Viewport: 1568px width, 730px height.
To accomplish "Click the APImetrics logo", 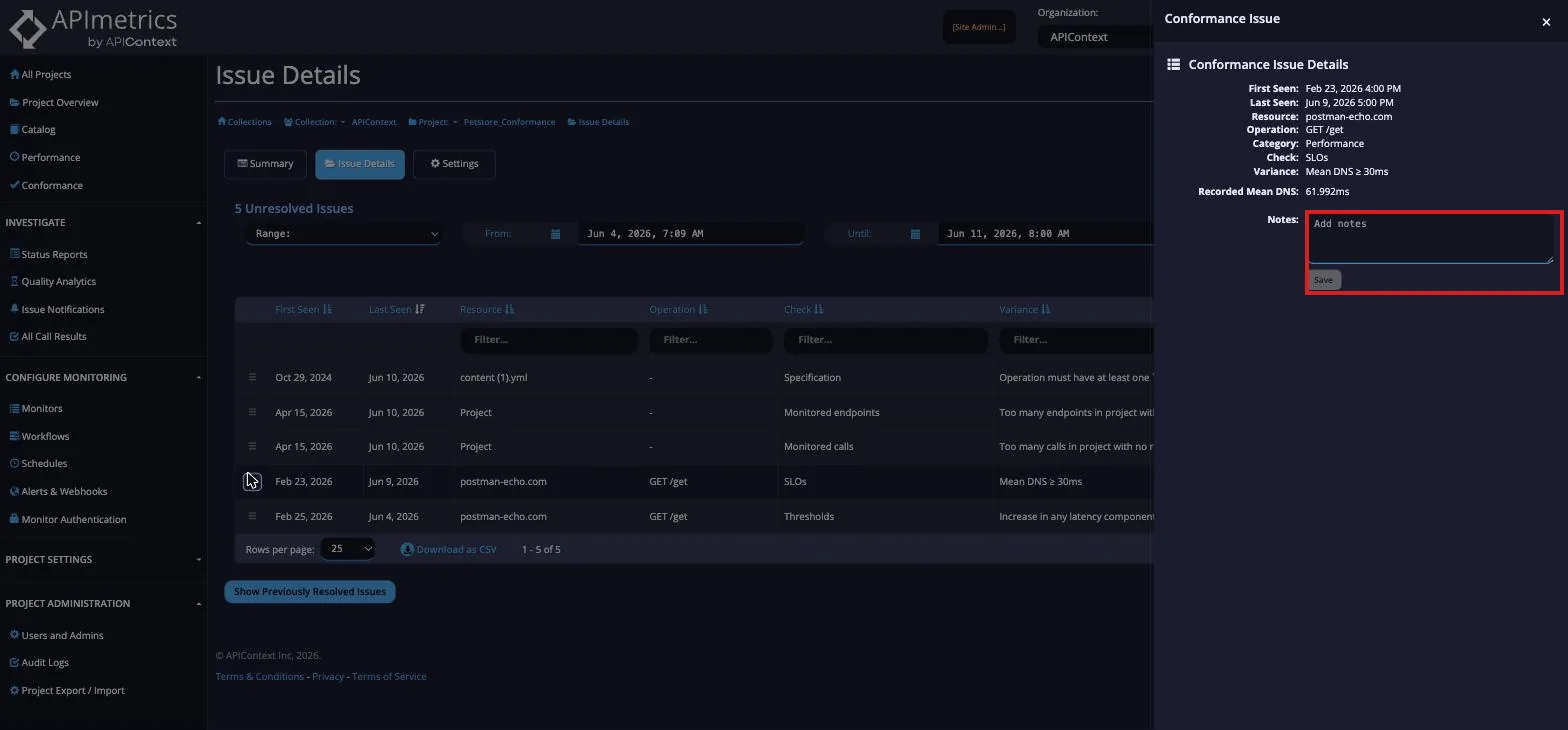I will 93,28.
